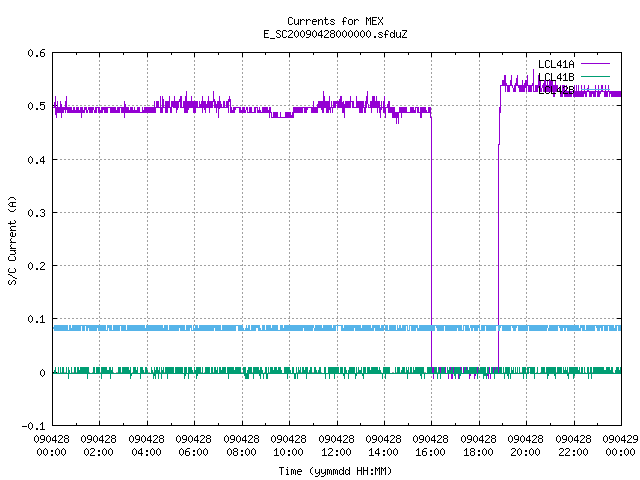Click the x-axis time label '22:00'
The height and width of the screenshot is (480, 640).
coord(573,452)
